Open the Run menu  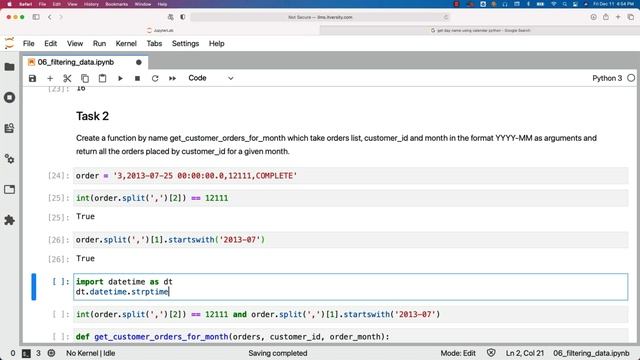point(99,44)
